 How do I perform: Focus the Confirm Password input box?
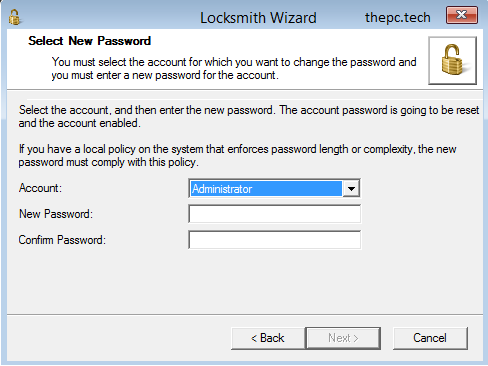[x=274, y=240]
